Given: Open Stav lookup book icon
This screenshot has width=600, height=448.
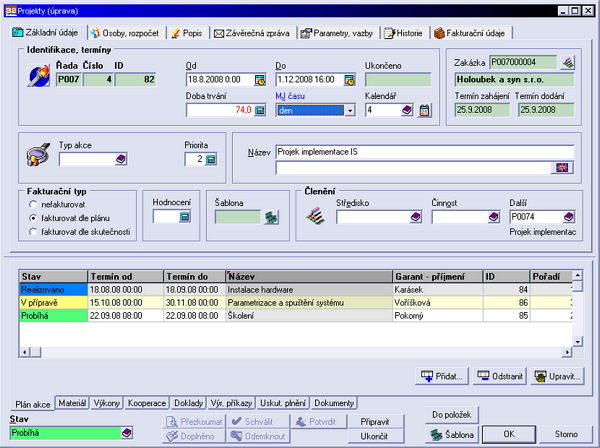Looking at the screenshot, I should pos(127,433).
